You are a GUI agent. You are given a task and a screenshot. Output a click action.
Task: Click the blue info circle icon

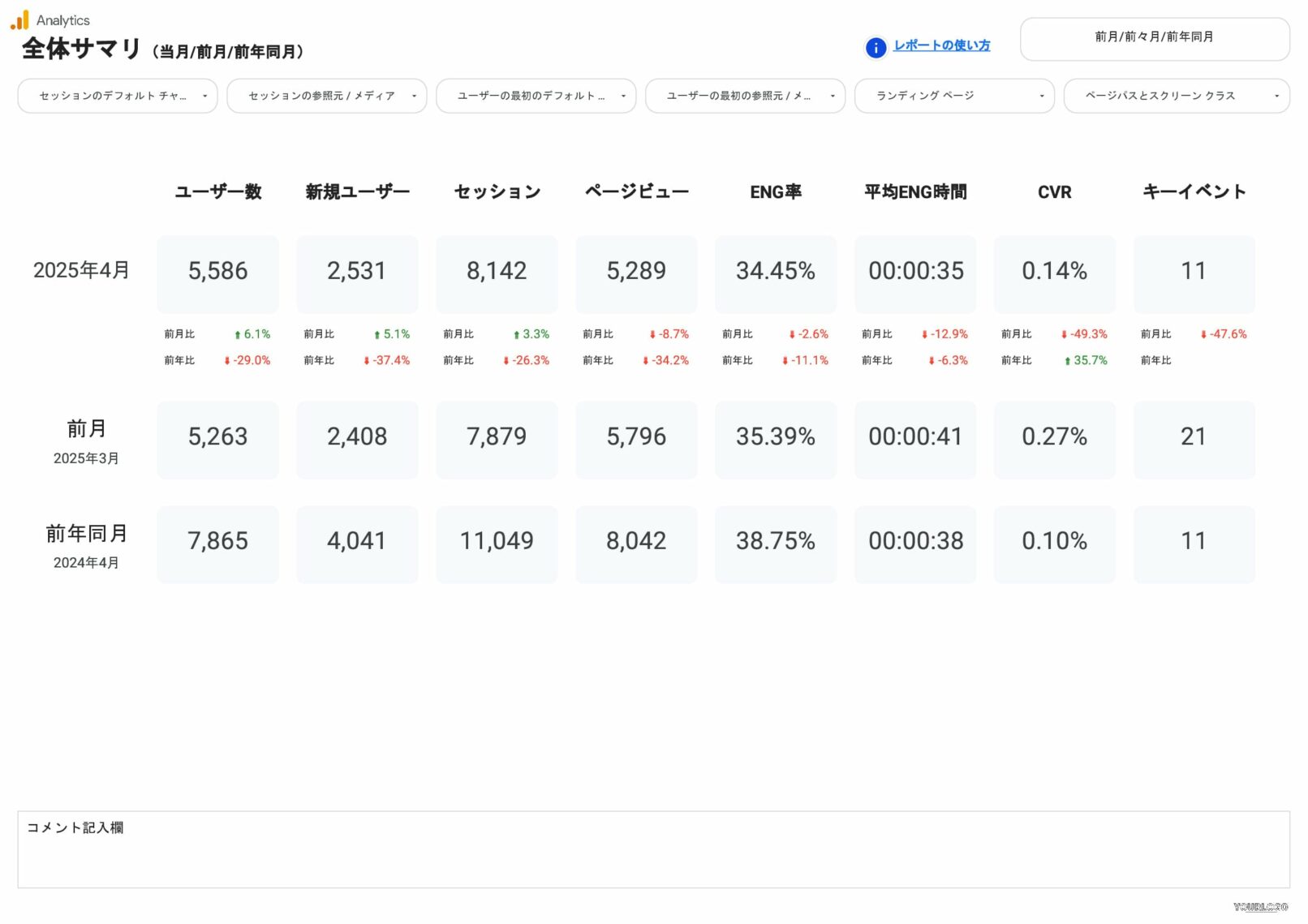(876, 48)
